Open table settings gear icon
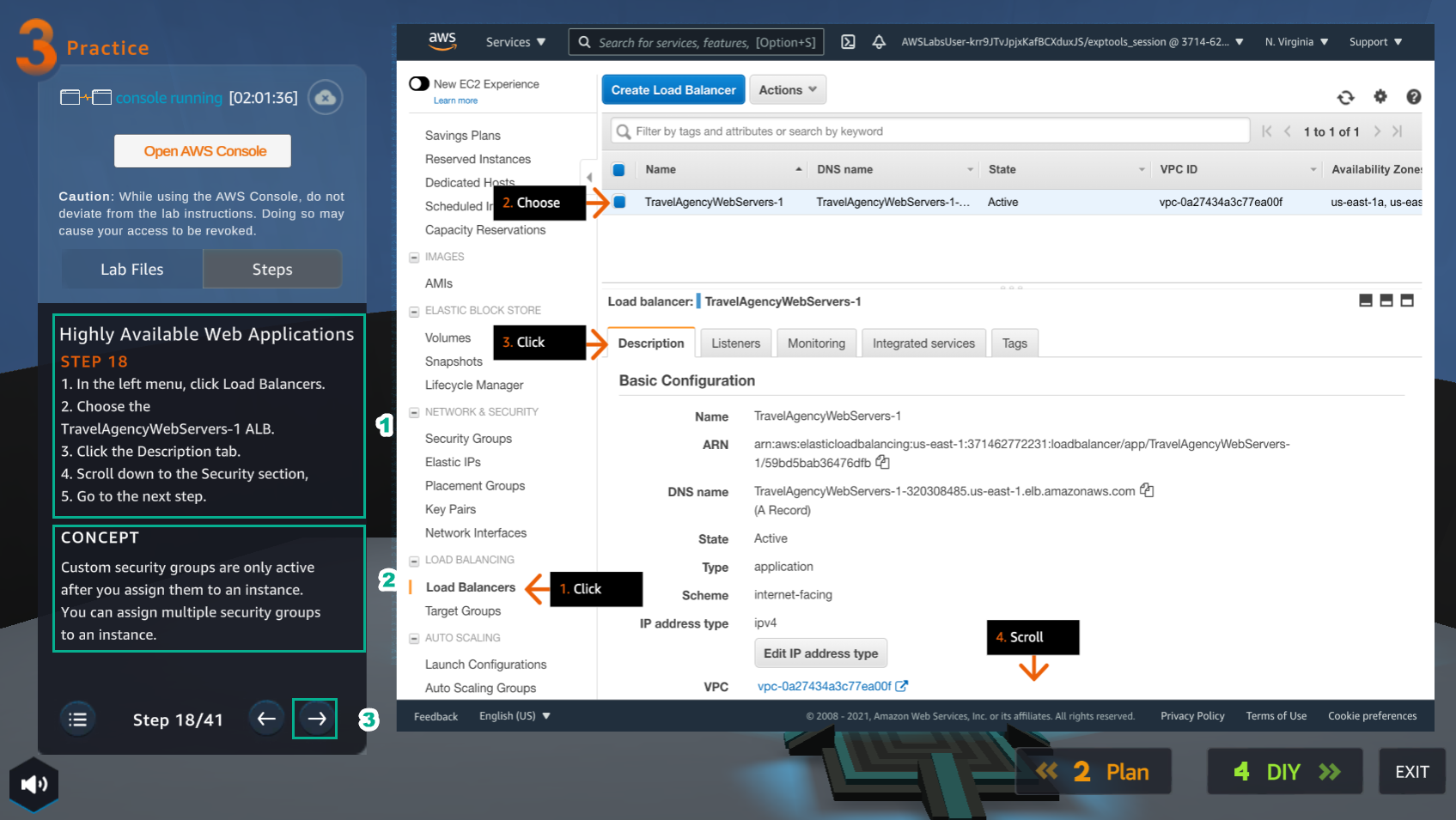1456x820 pixels. click(x=1380, y=96)
